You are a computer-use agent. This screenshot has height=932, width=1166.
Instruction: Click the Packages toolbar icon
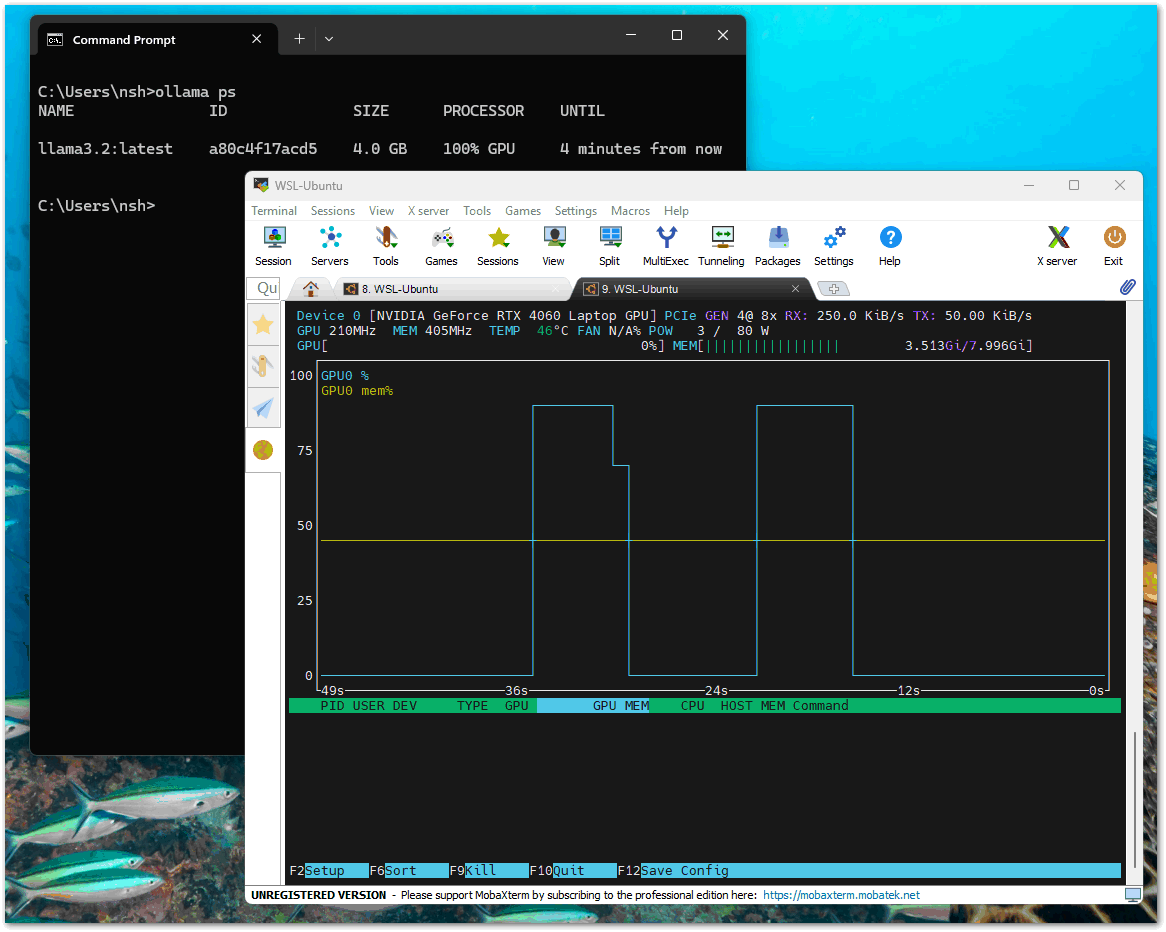click(x=777, y=246)
